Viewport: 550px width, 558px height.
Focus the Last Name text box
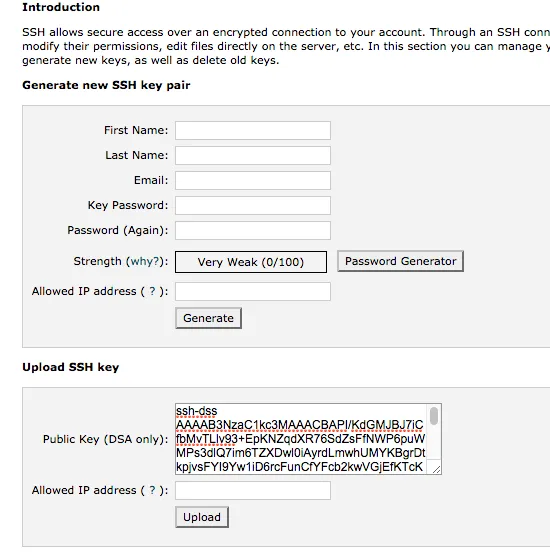[x=253, y=156]
